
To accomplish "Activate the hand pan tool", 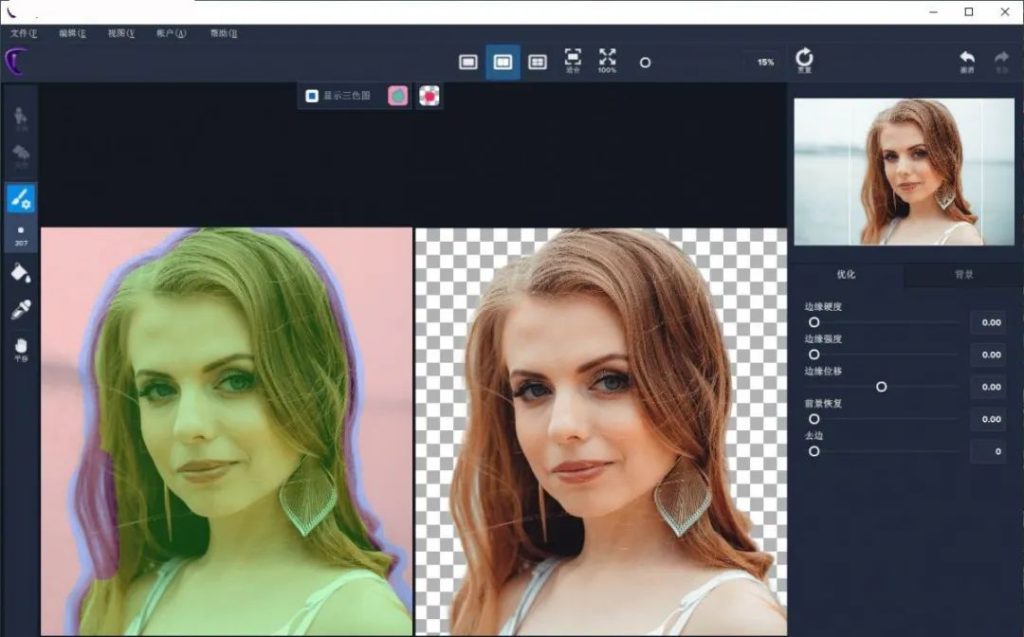I will pos(21,346).
